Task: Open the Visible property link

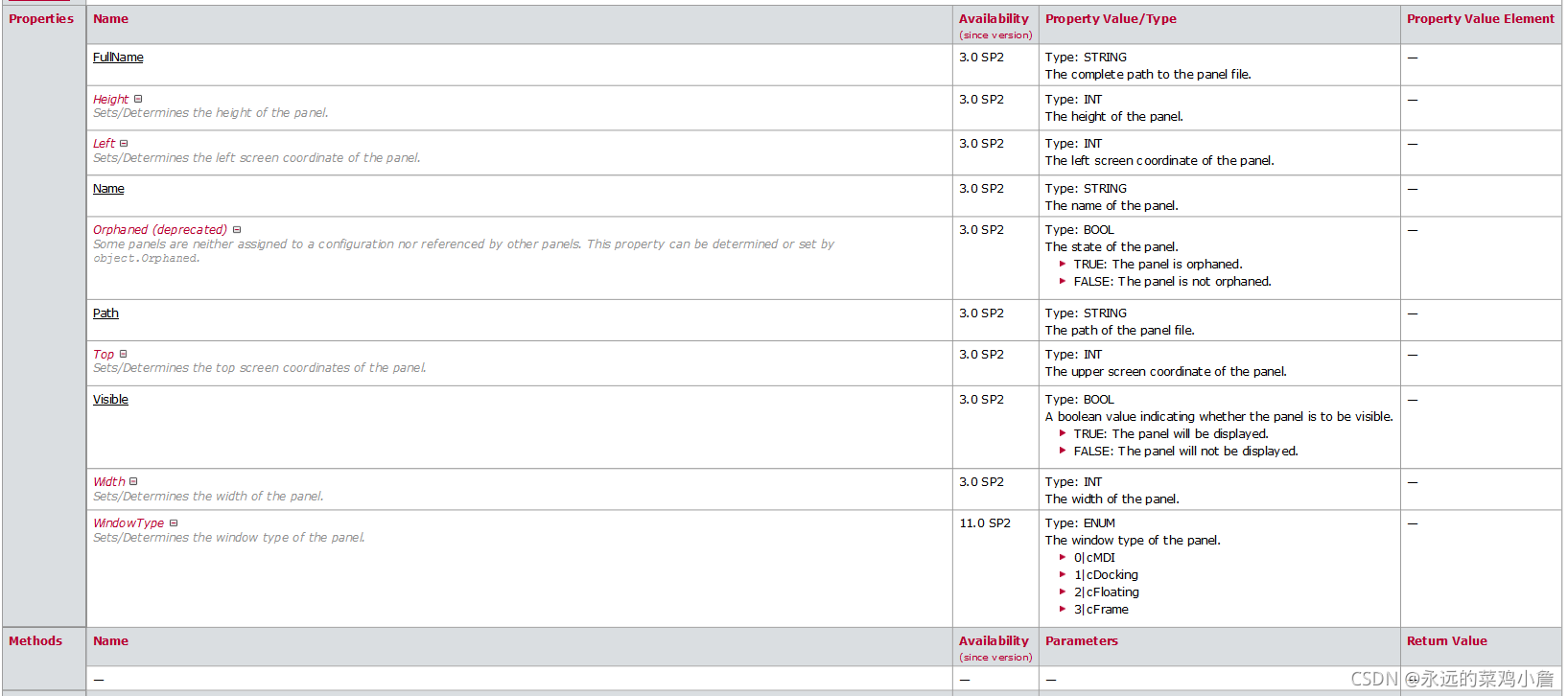Action: [110, 400]
